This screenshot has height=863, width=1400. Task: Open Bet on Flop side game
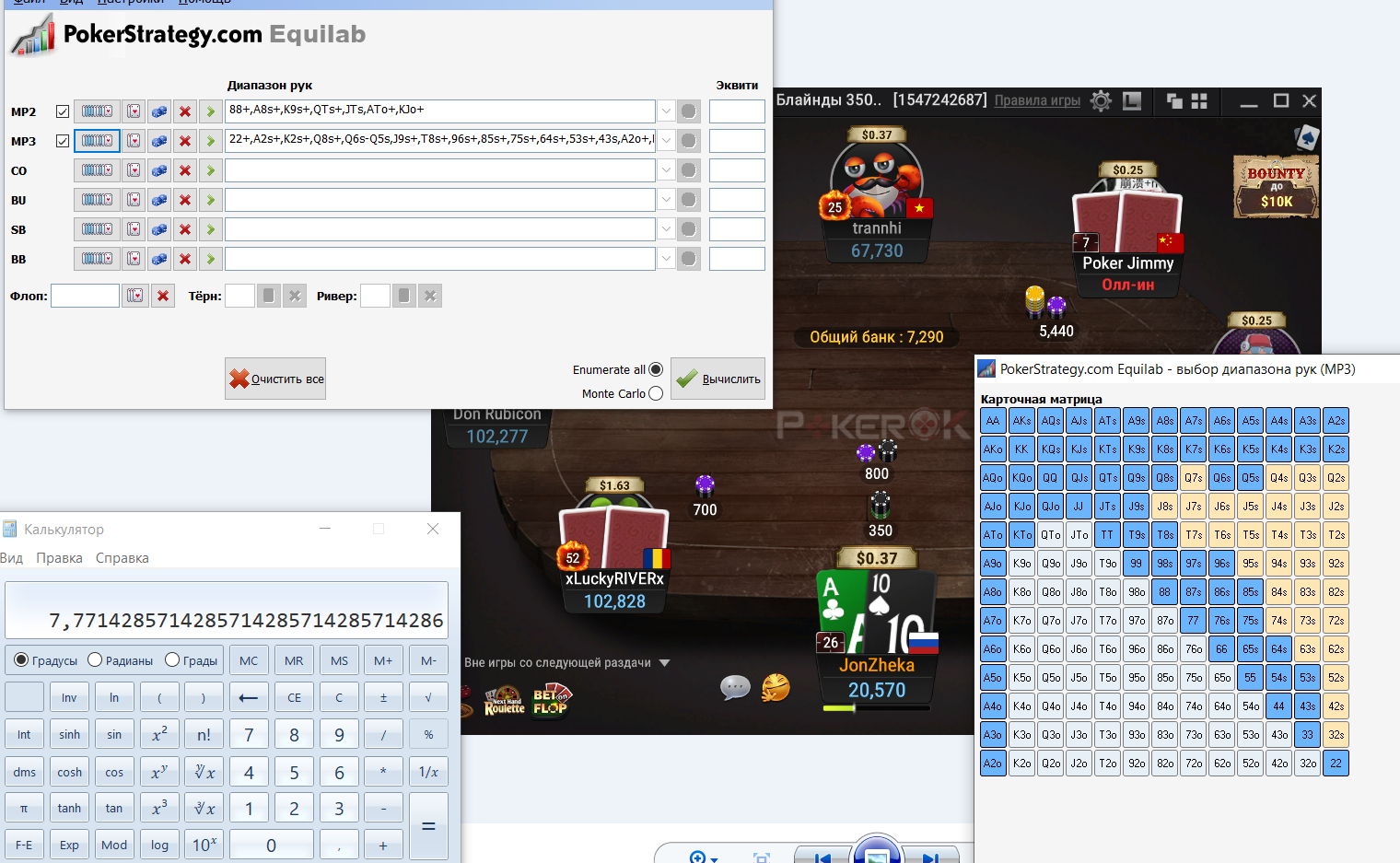551,700
